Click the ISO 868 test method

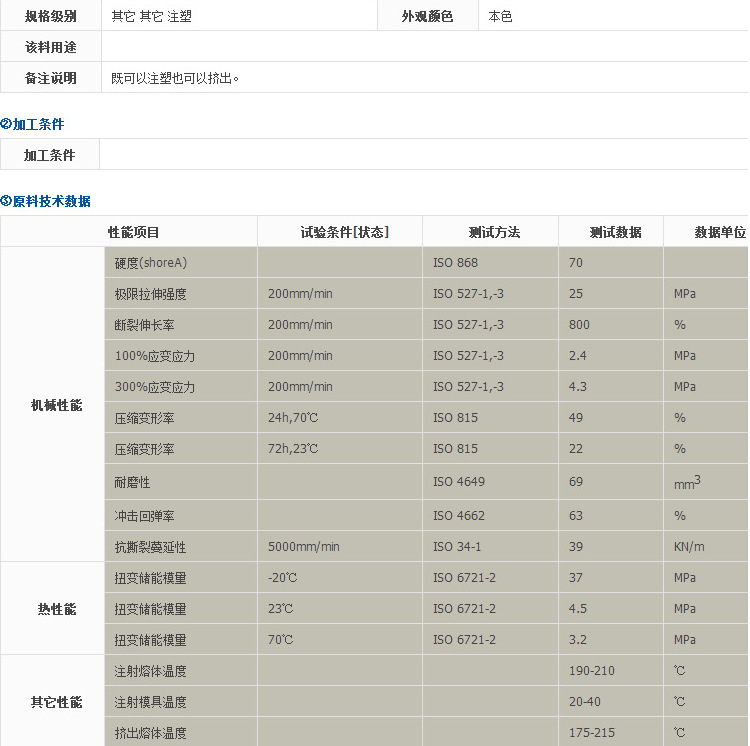[x=455, y=263]
